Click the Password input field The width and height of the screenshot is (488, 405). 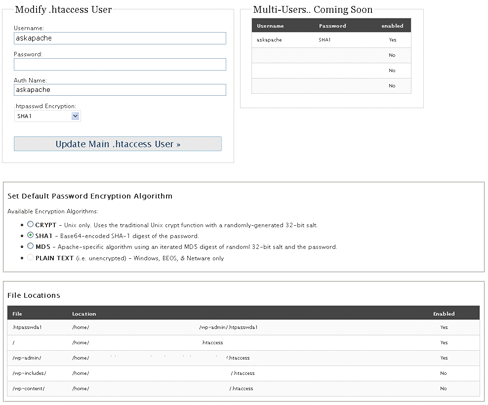[x=120, y=64]
